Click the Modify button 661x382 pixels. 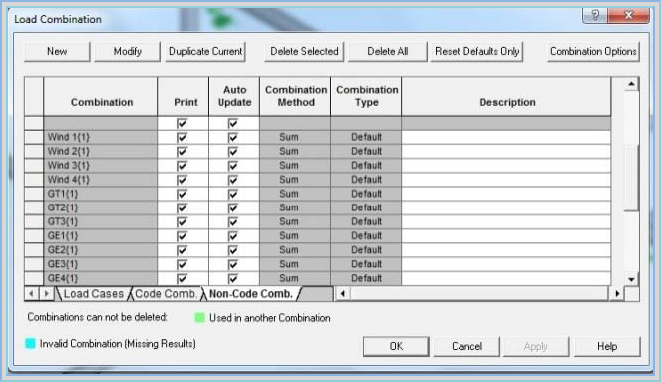[x=127, y=51]
